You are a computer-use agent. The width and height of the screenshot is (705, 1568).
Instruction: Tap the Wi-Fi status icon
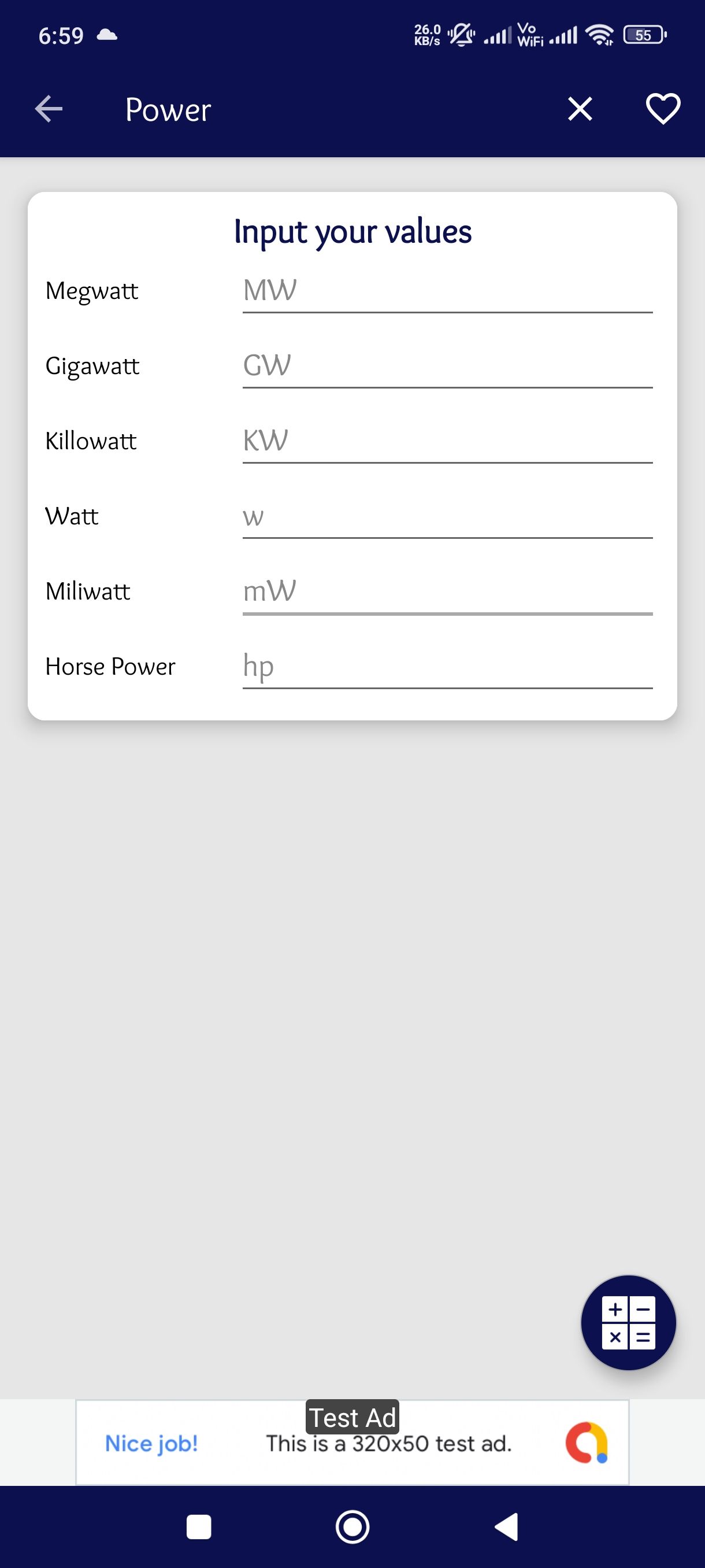click(x=599, y=35)
